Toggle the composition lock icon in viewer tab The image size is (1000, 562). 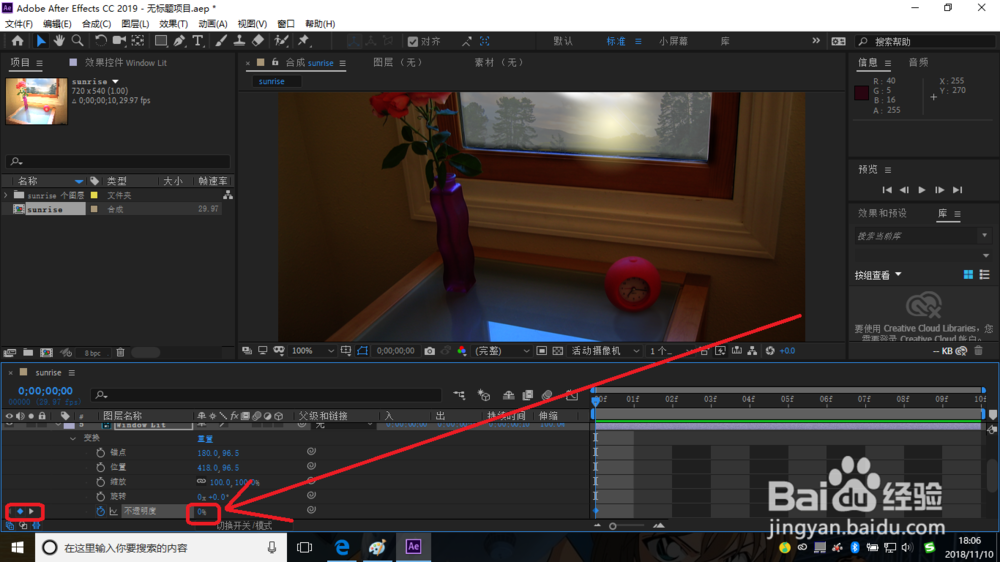[x=275, y=63]
